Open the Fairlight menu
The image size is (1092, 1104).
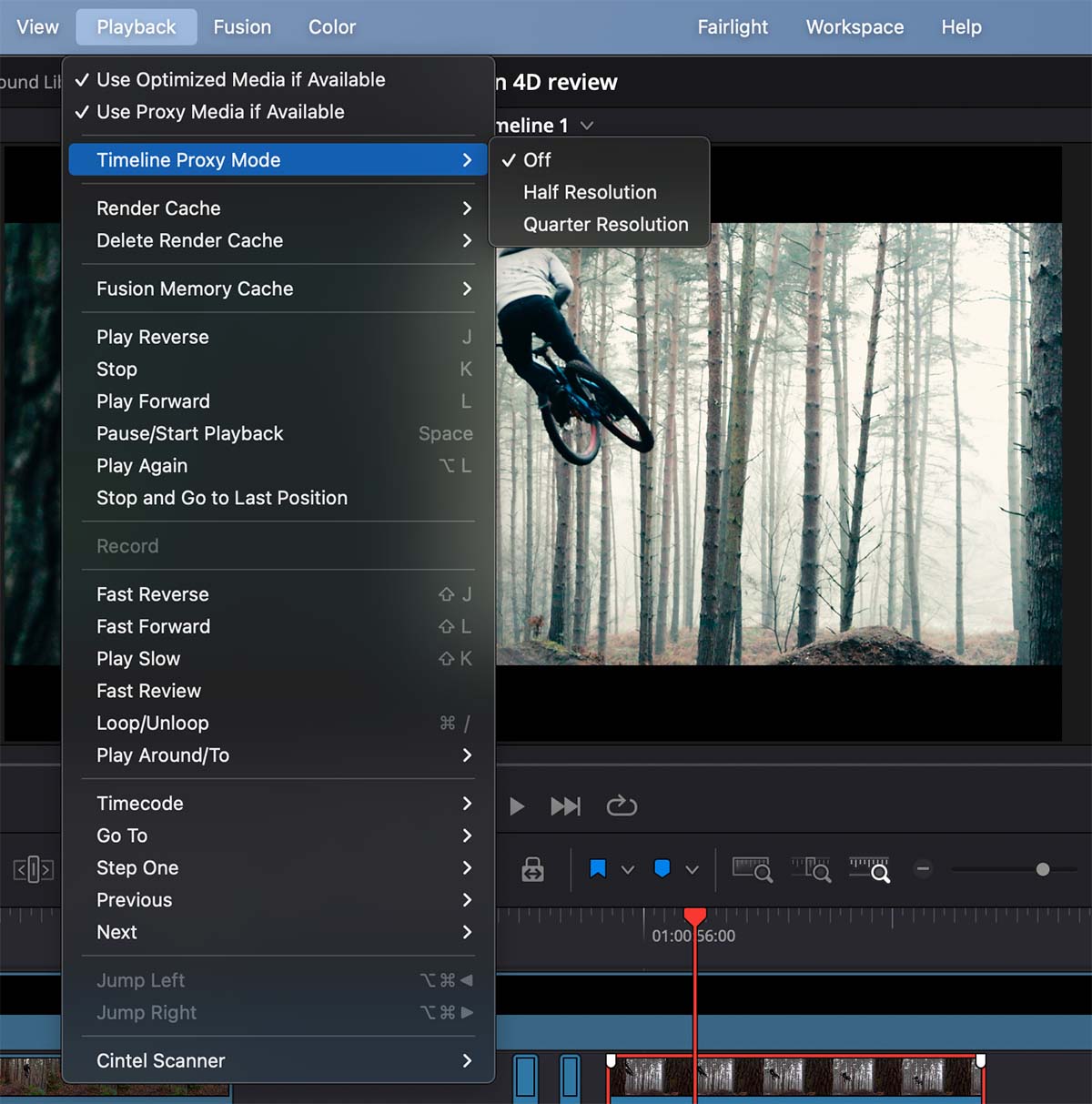pyautogui.click(x=733, y=27)
